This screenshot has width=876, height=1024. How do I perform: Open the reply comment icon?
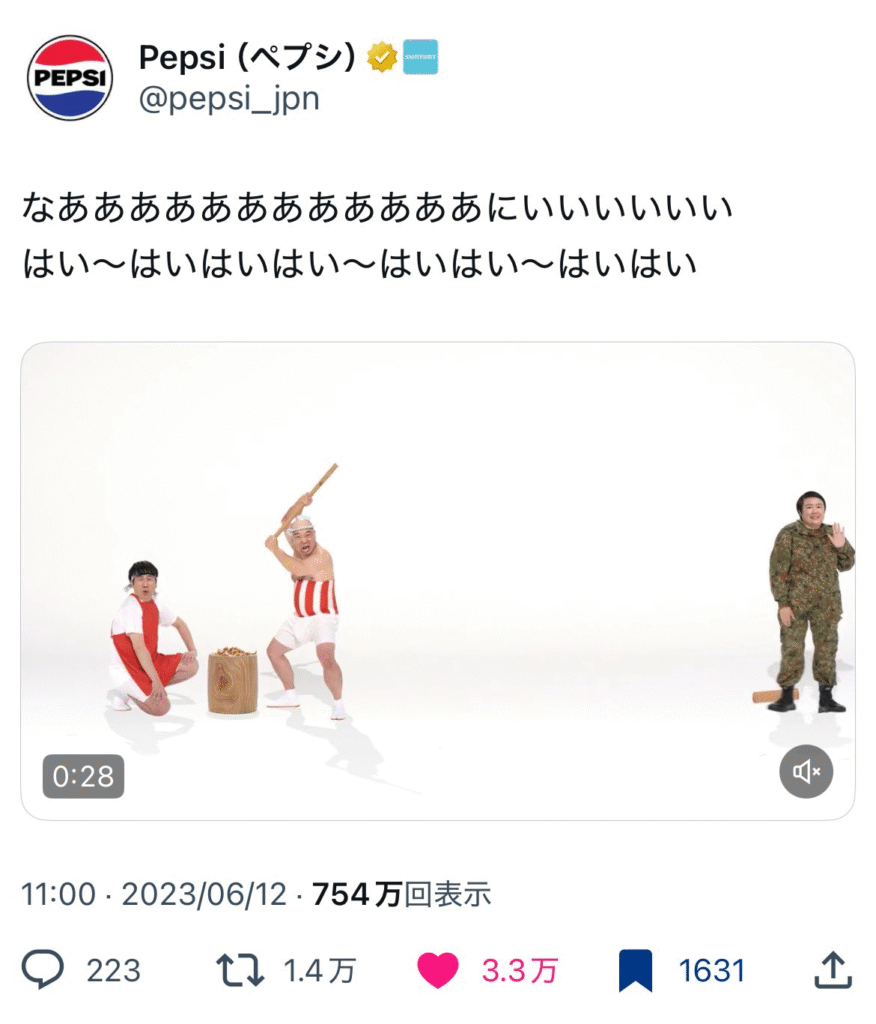(x=42, y=969)
